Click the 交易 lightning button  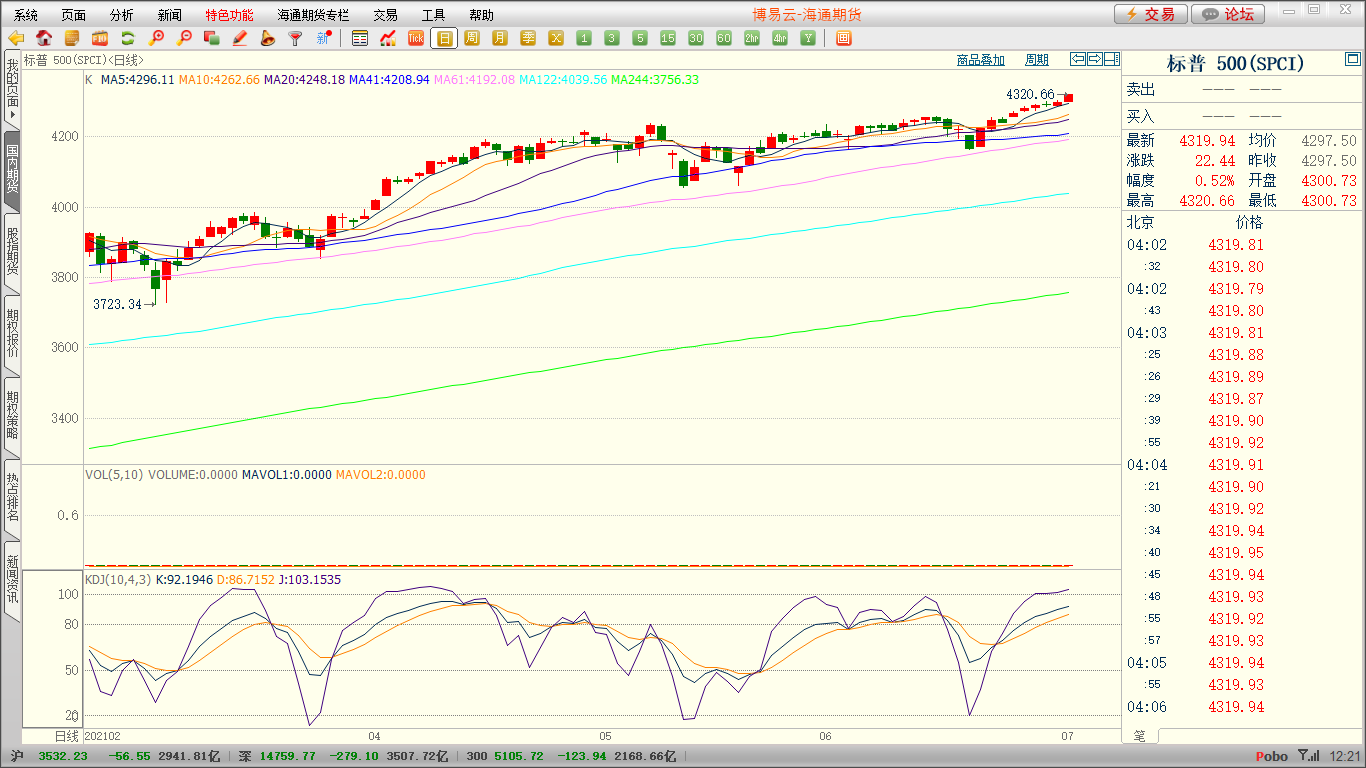point(1151,14)
